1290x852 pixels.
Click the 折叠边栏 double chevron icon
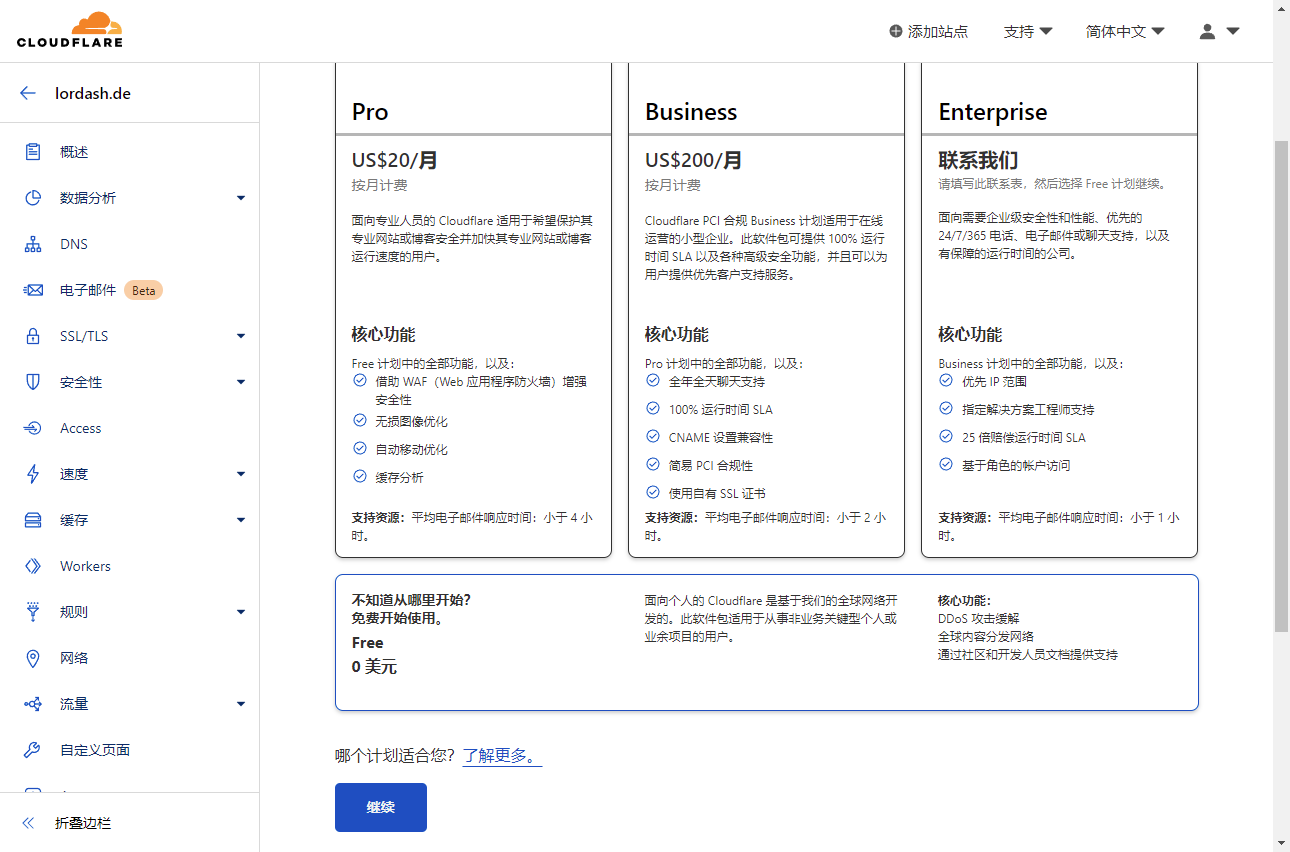[x=28, y=823]
